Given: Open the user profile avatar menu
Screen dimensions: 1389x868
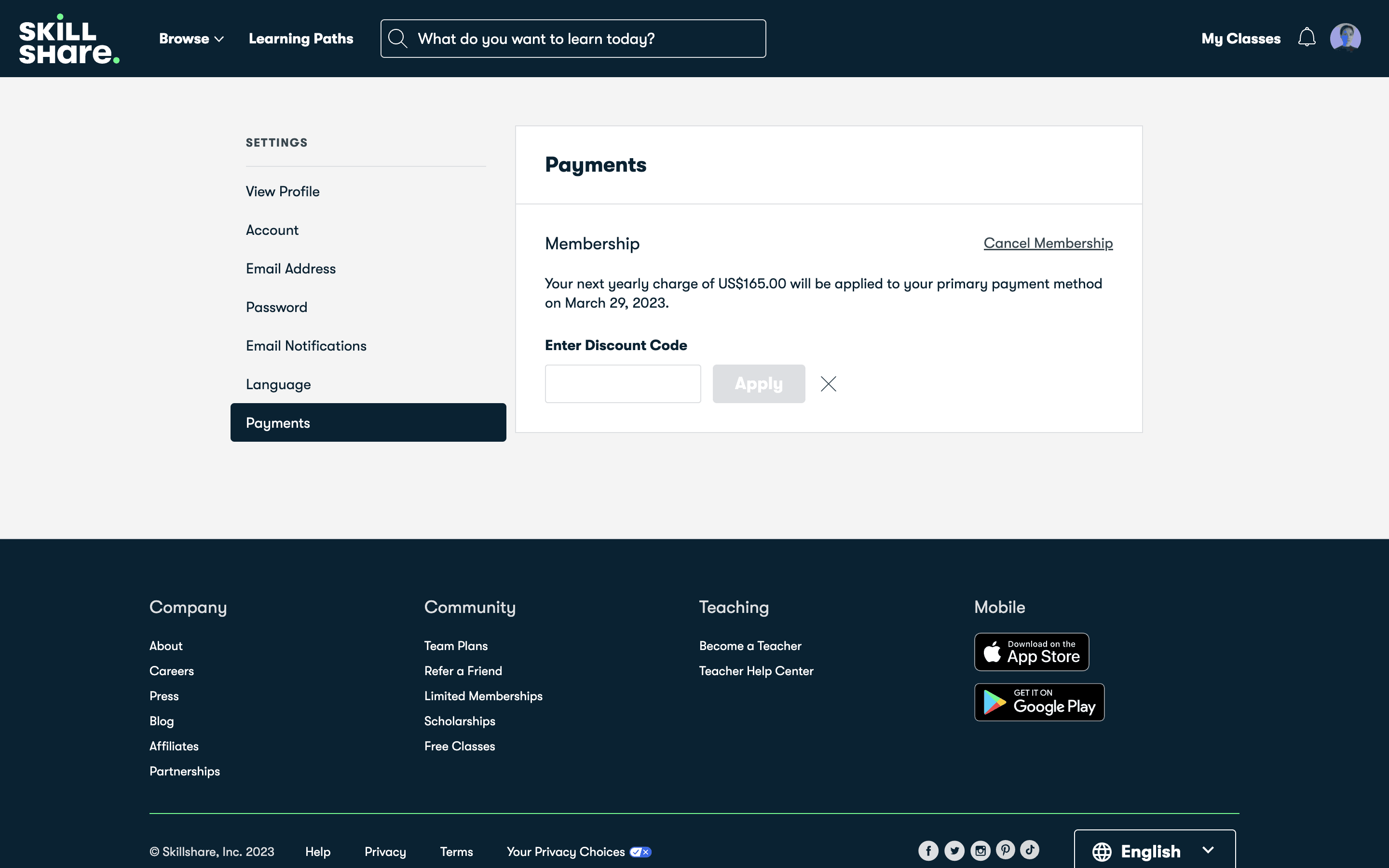Looking at the screenshot, I should pyautogui.click(x=1345, y=38).
